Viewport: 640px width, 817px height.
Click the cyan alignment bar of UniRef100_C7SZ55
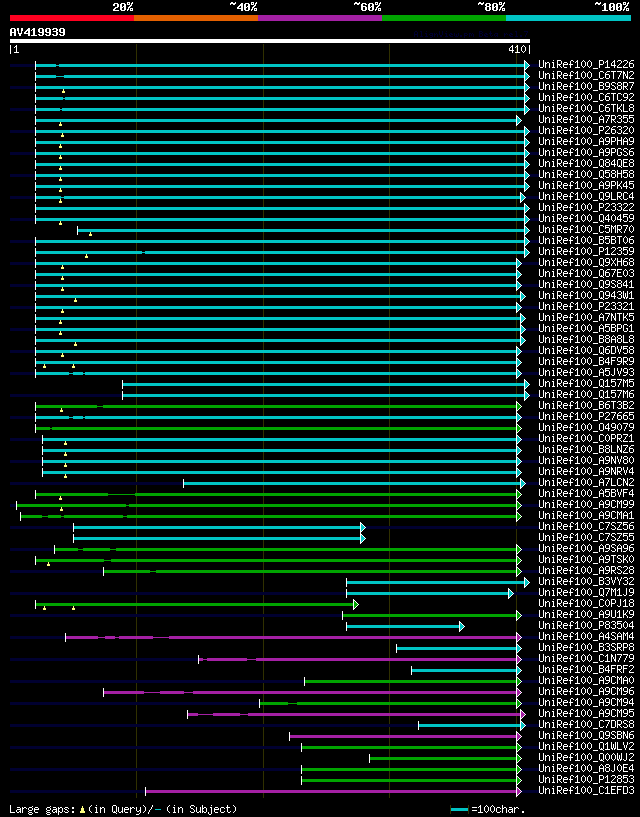click(x=217, y=538)
